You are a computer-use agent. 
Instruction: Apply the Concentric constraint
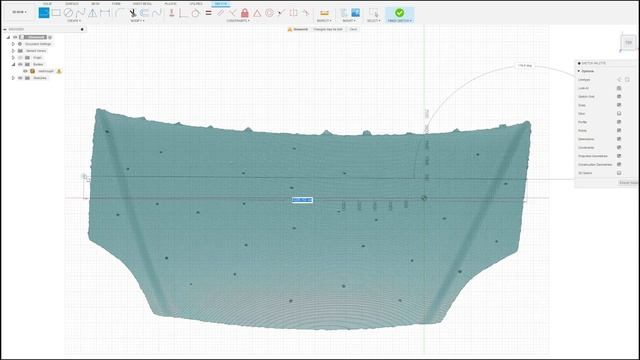(x=269, y=13)
